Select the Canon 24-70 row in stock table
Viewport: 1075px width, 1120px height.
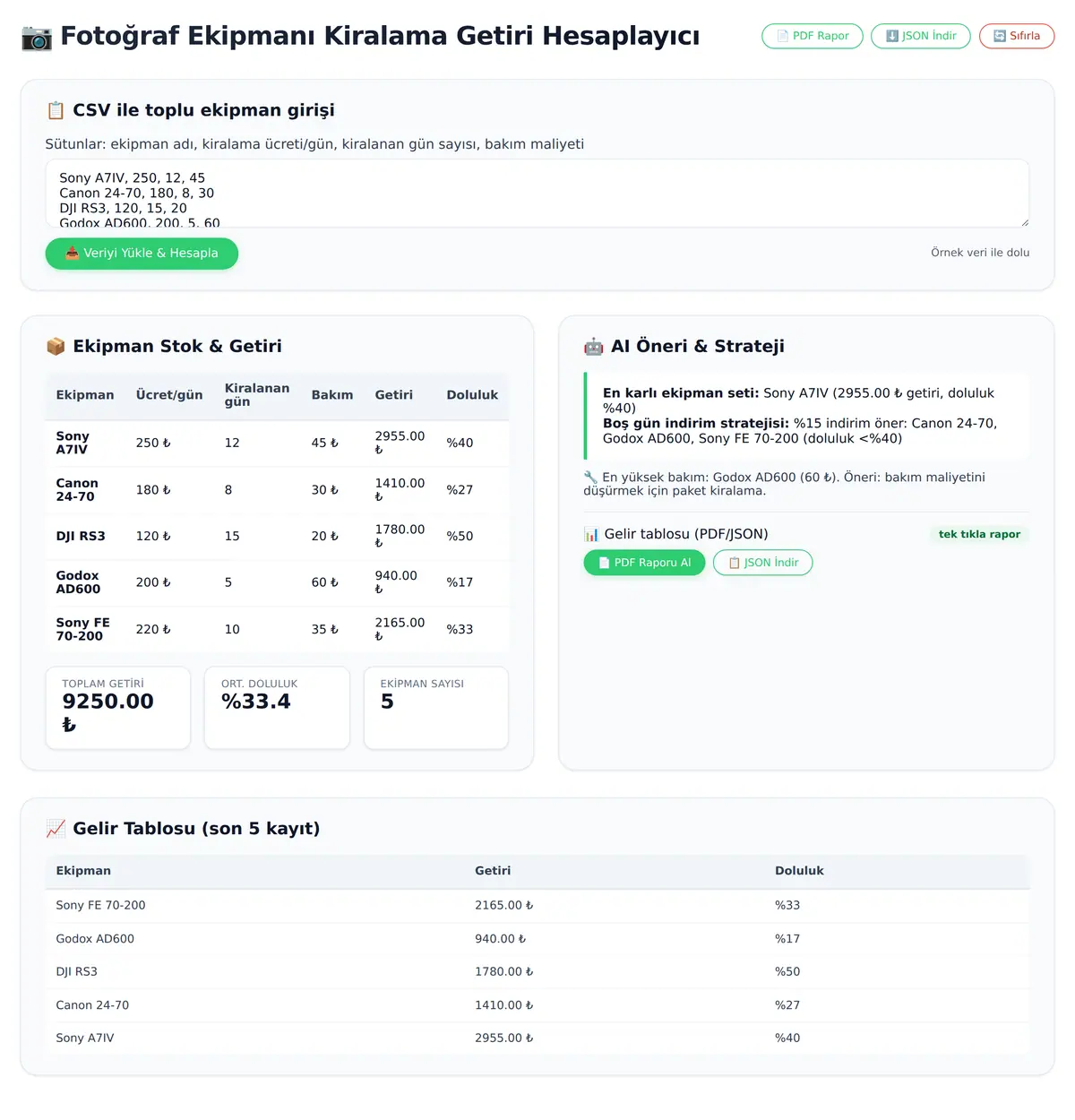[277, 490]
